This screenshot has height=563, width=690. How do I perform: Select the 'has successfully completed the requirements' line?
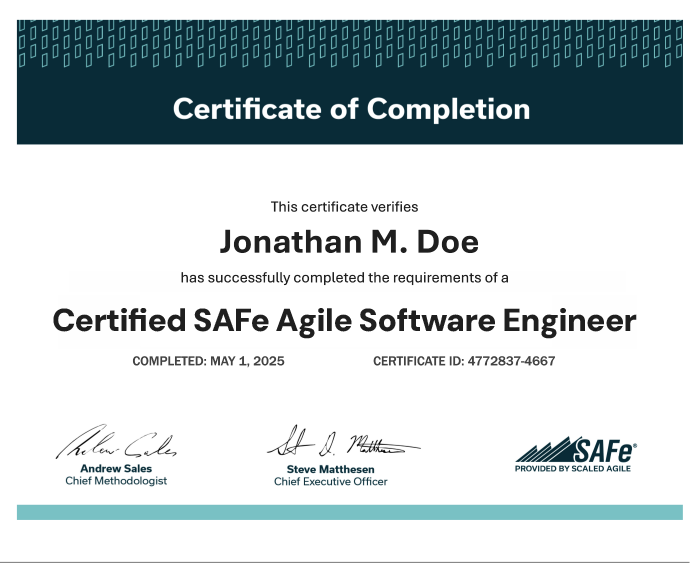[x=344, y=277]
